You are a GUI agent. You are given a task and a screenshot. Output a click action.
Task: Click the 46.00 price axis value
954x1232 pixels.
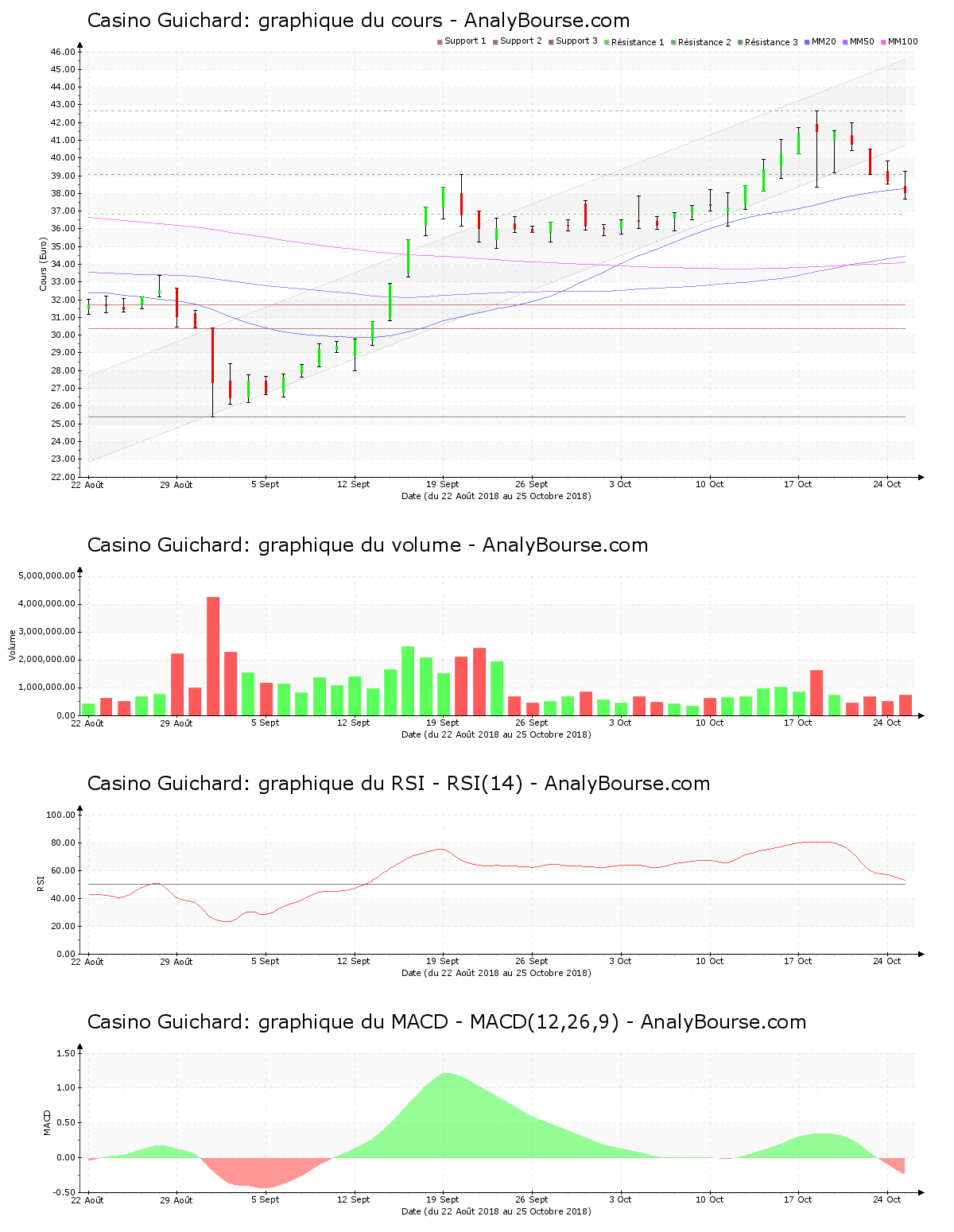(63, 52)
